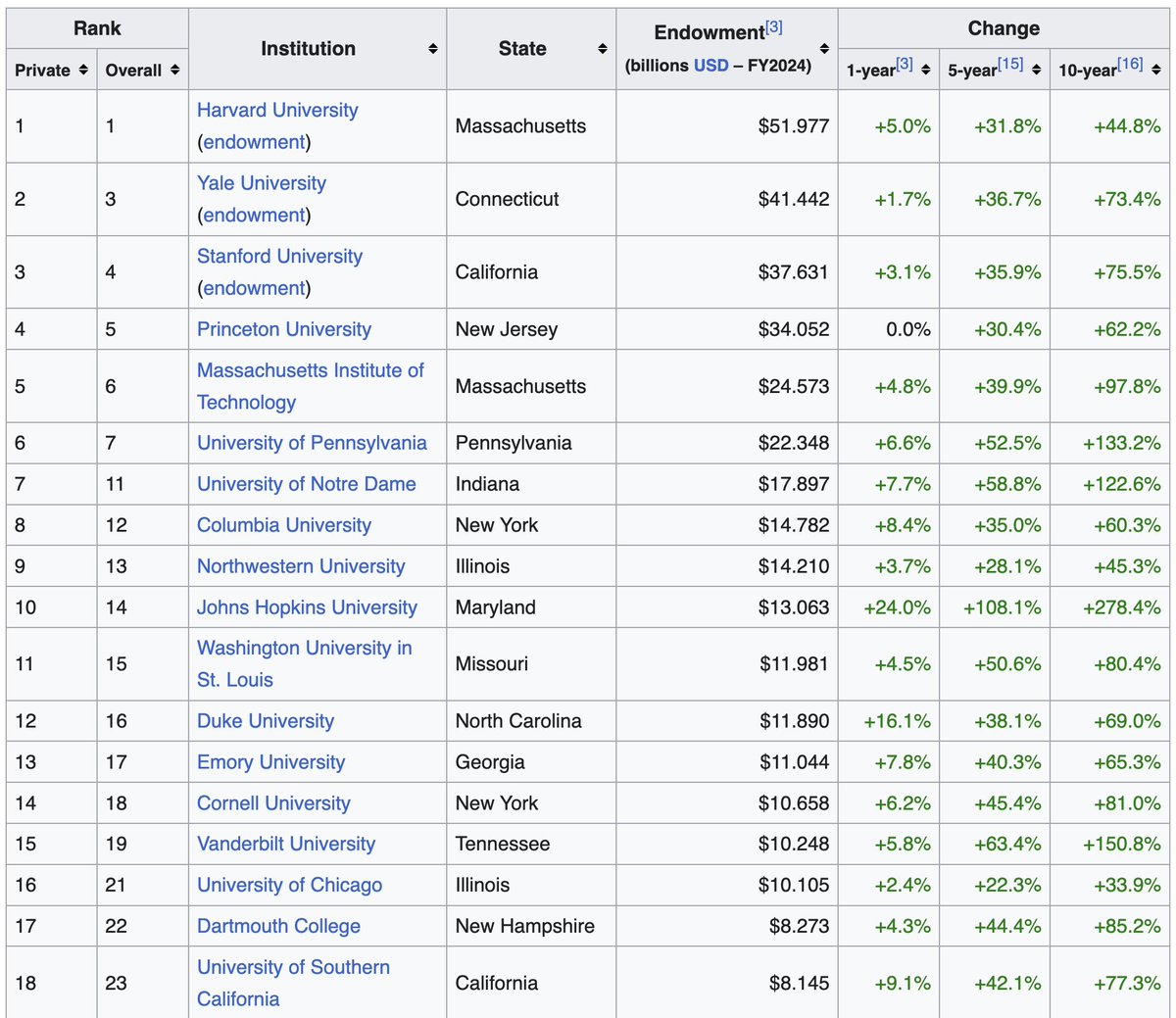Image resolution: width=1176 pixels, height=1018 pixels.
Task: Open Harvard University link
Action: [x=277, y=110]
